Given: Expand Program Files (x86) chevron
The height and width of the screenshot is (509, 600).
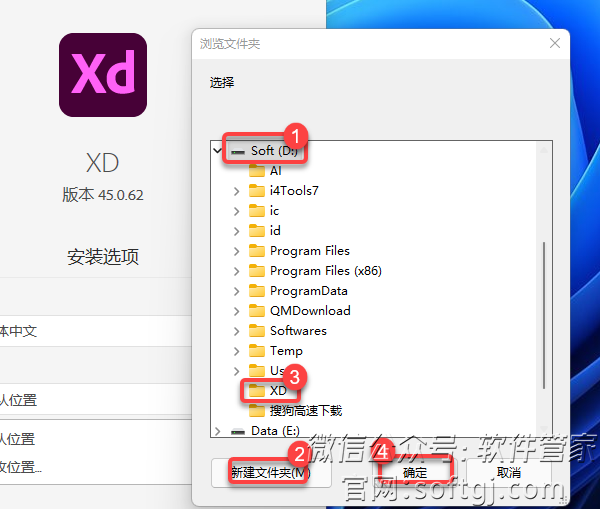Looking at the screenshot, I should [x=236, y=271].
